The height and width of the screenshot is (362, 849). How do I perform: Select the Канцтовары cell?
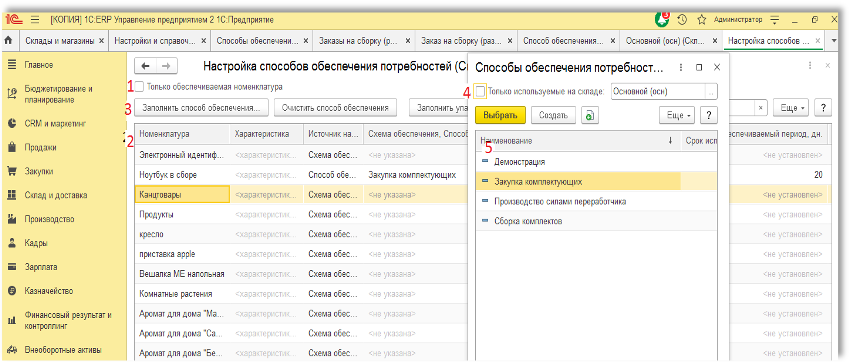tap(182, 194)
